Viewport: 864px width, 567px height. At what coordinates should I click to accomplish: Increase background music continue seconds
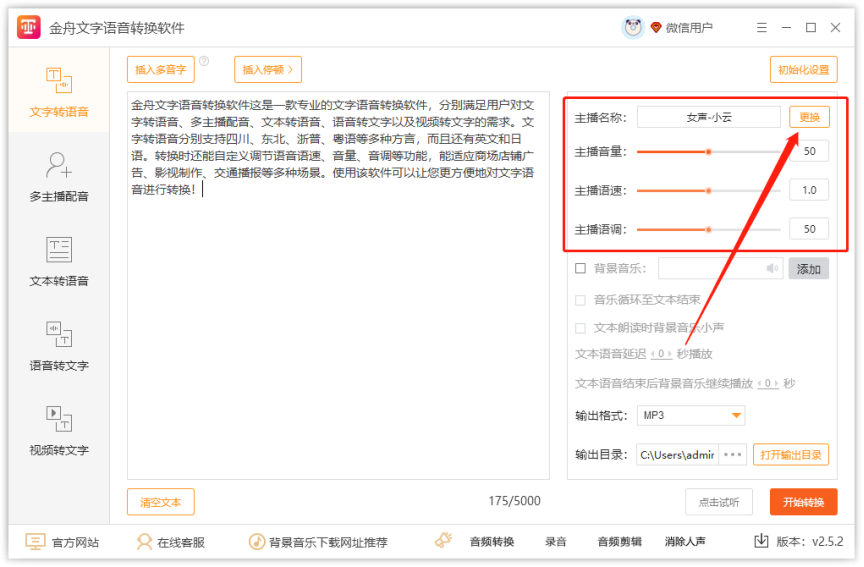point(776,384)
